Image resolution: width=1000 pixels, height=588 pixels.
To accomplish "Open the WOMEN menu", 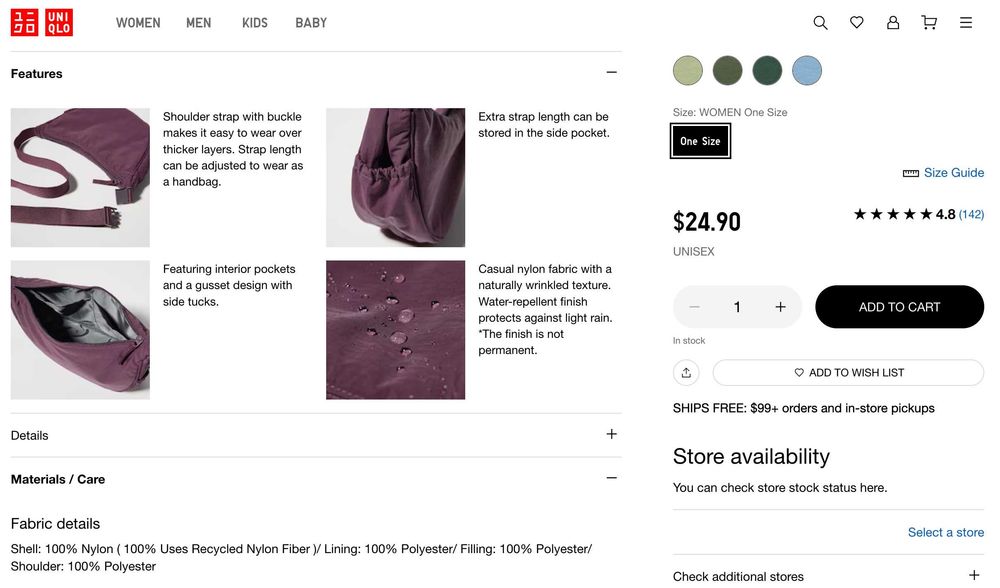I will coord(138,23).
